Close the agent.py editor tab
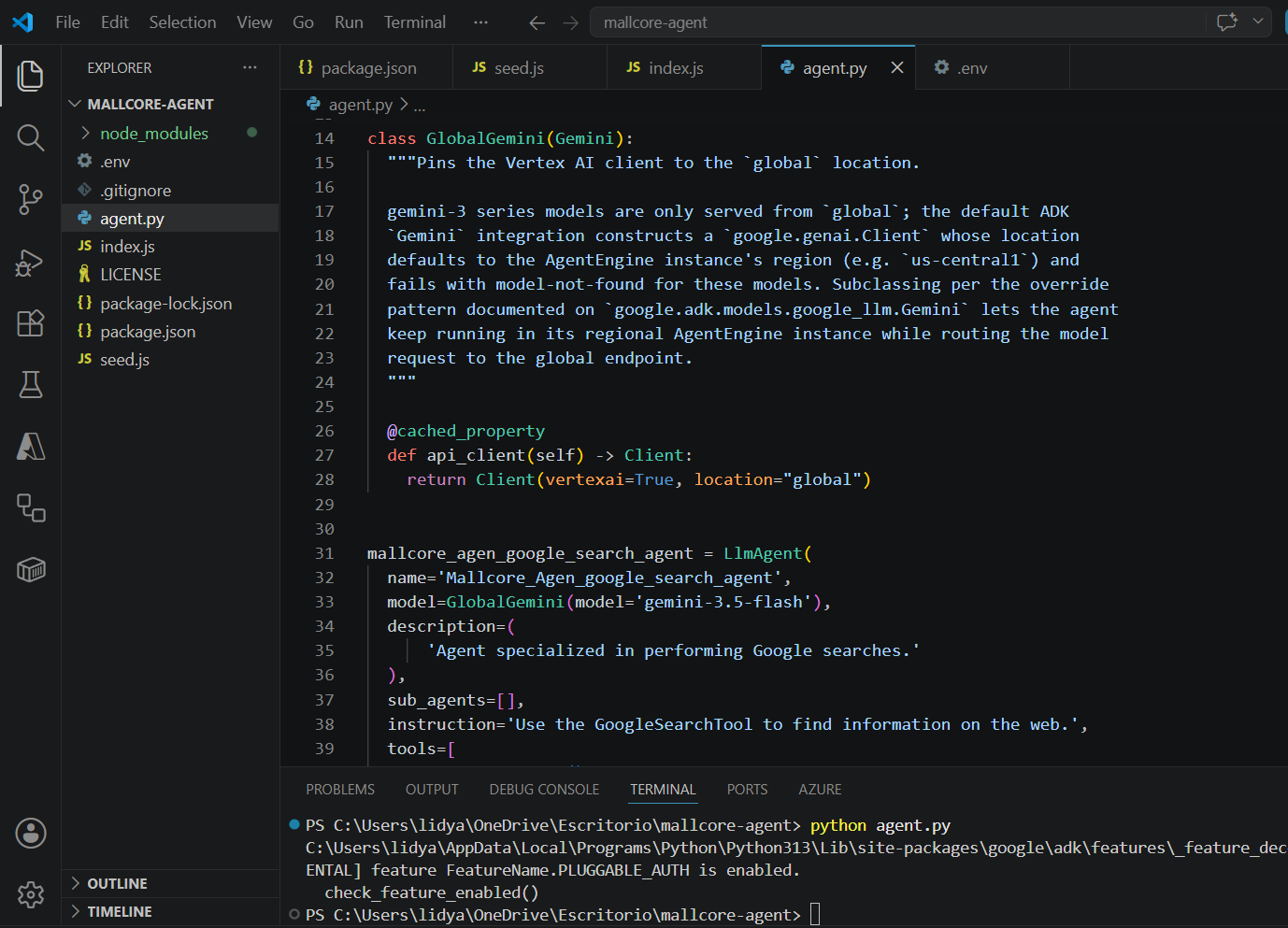Screen dimensions: 1288x928 click(897, 67)
